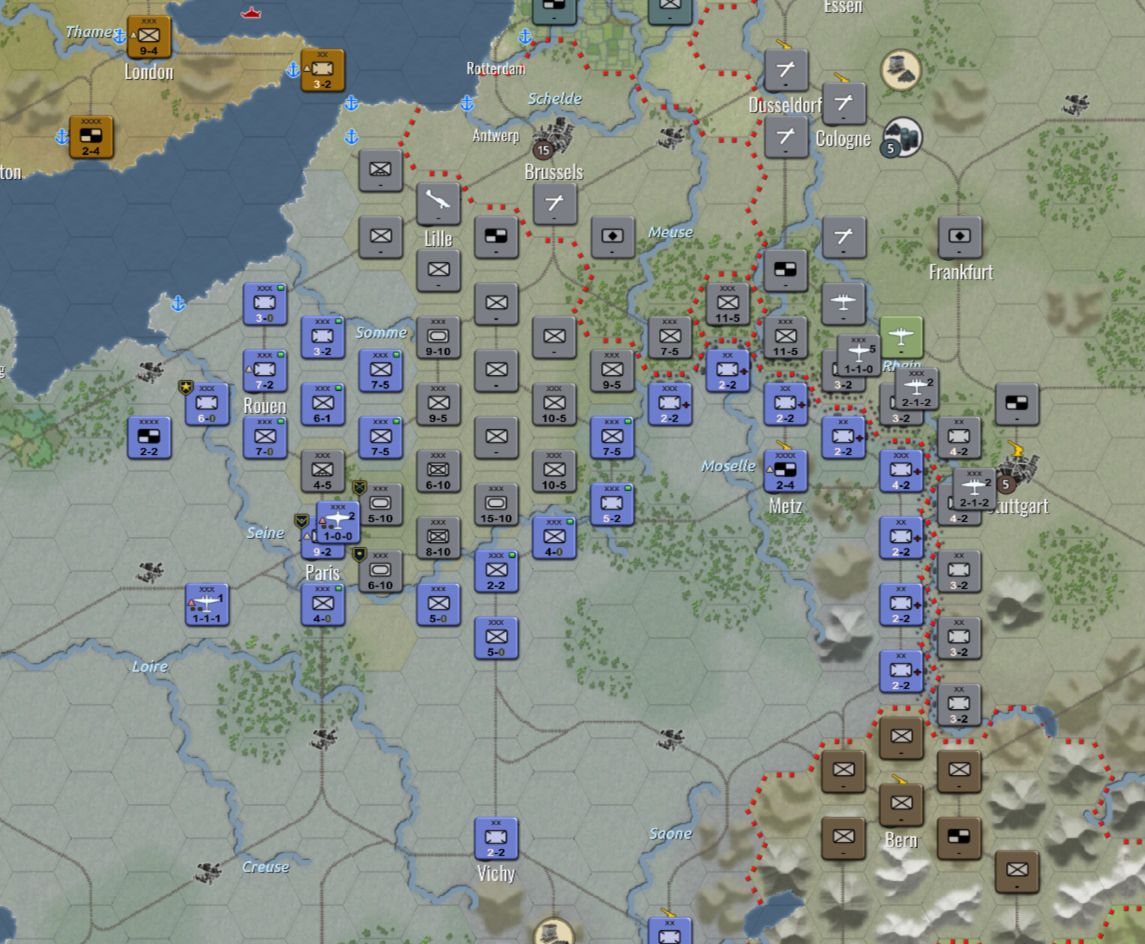The width and height of the screenshot is (1145, 944).
Task: Select the 8-10 mechanized unit
Action: pos(438,538)
